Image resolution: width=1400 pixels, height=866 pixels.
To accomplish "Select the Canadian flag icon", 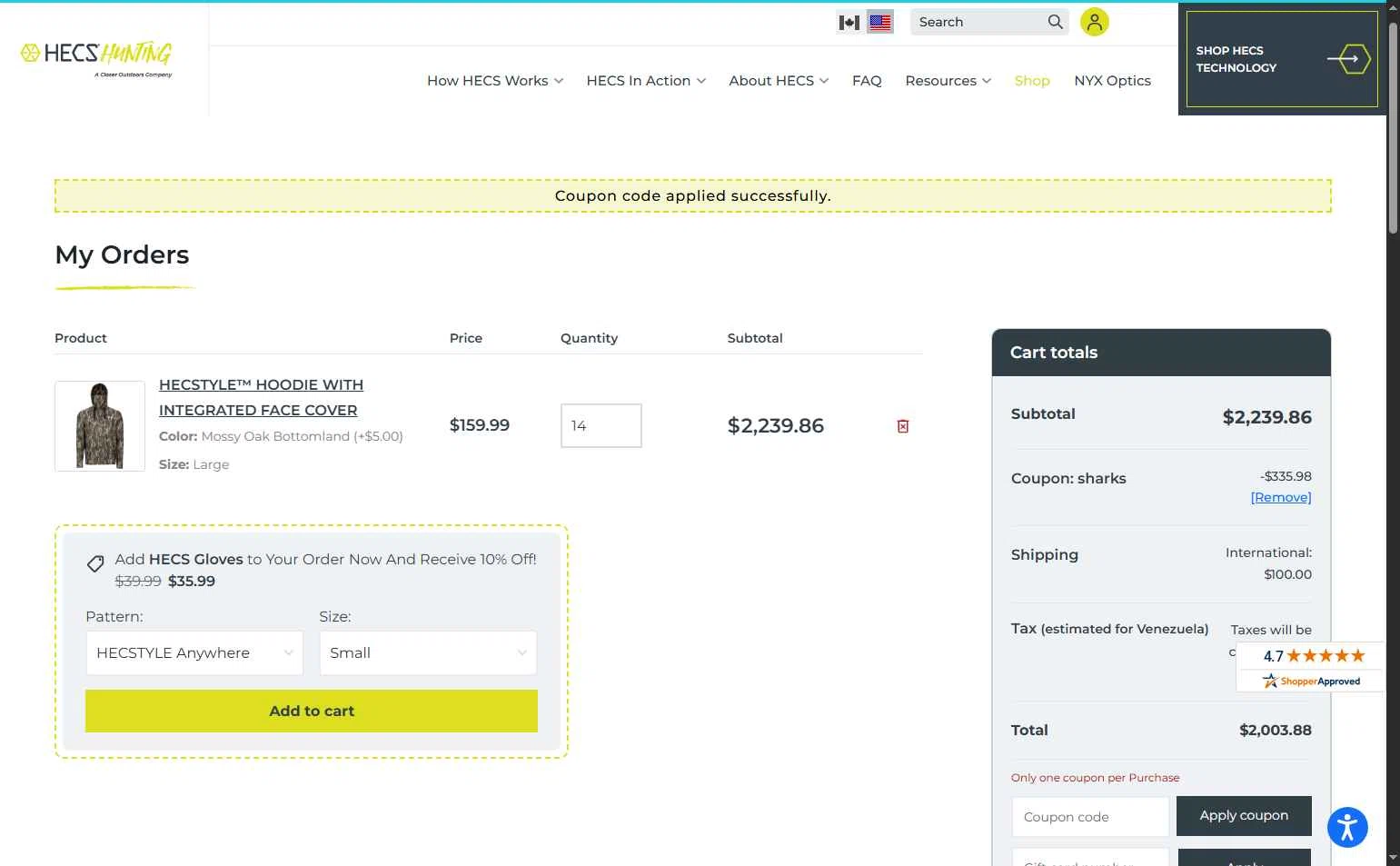I will pos(849,22).
